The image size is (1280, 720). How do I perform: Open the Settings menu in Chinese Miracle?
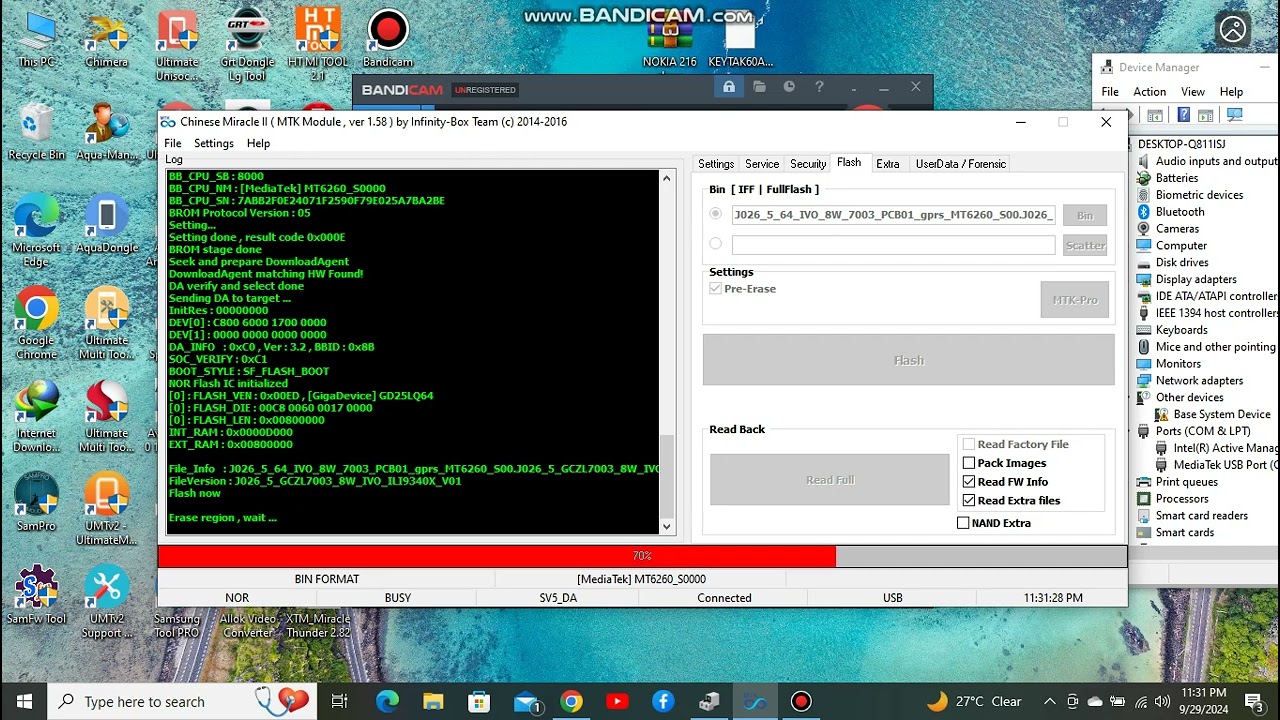213,143
